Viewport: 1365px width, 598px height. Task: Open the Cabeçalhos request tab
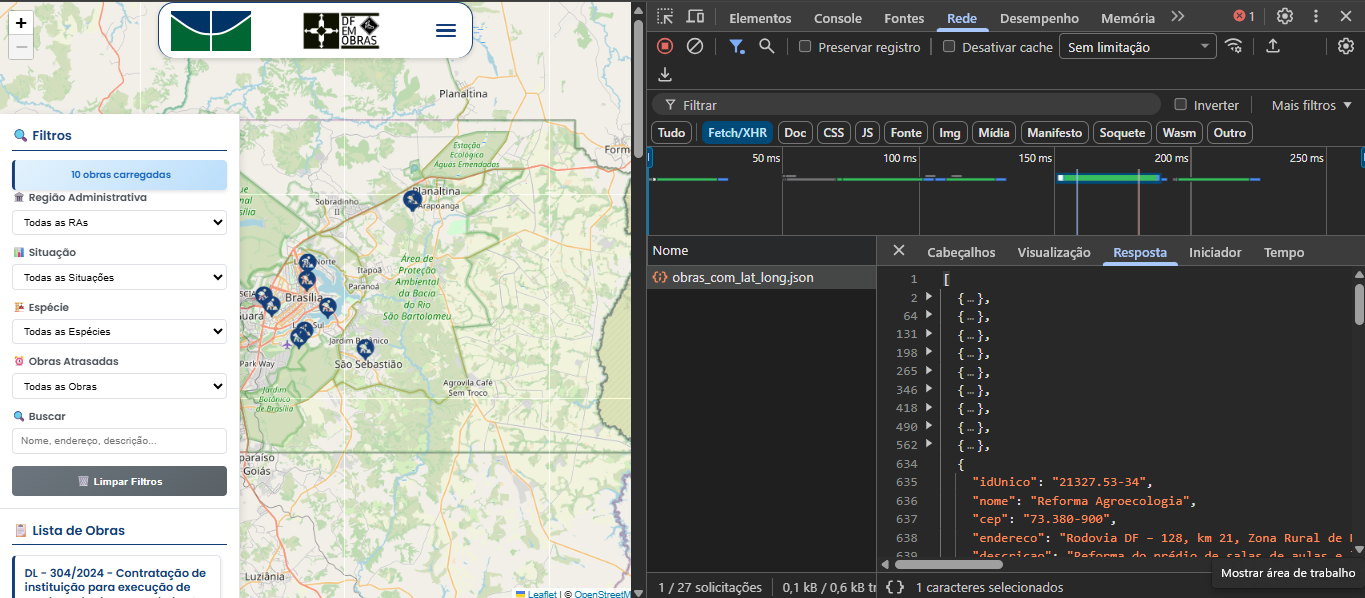(x=961, y=252)
